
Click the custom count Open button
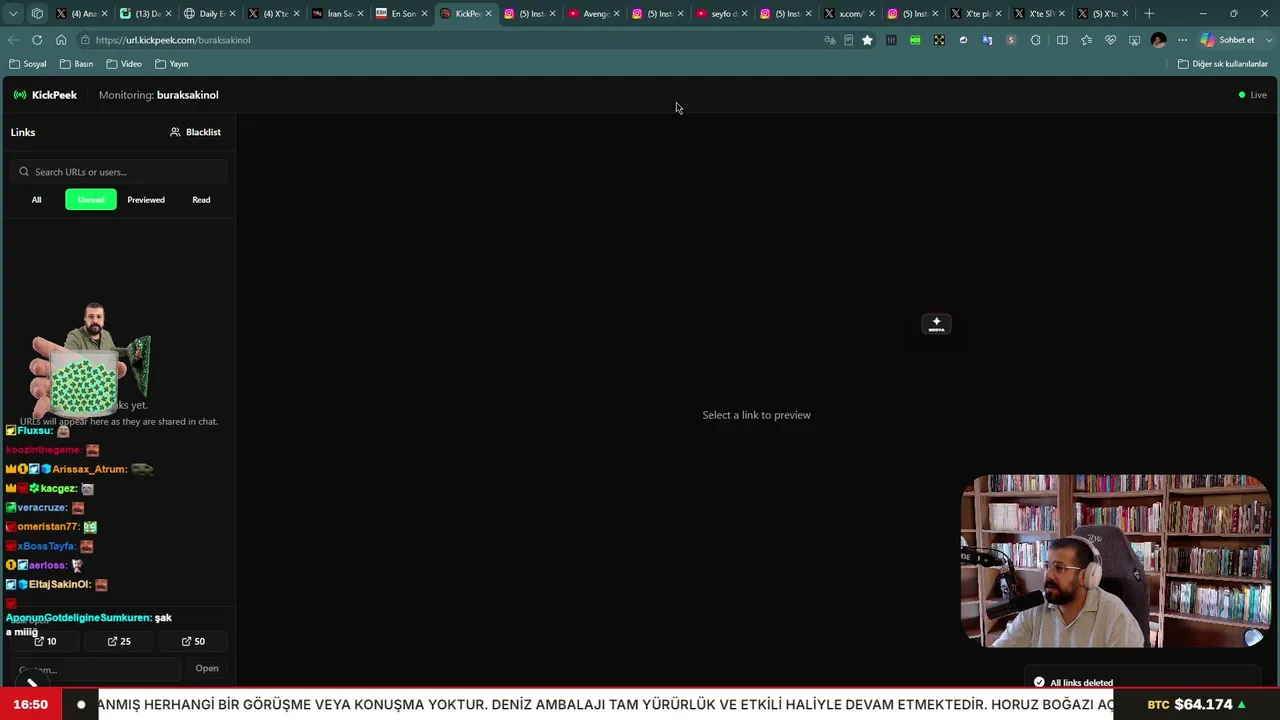pos(207,668)
